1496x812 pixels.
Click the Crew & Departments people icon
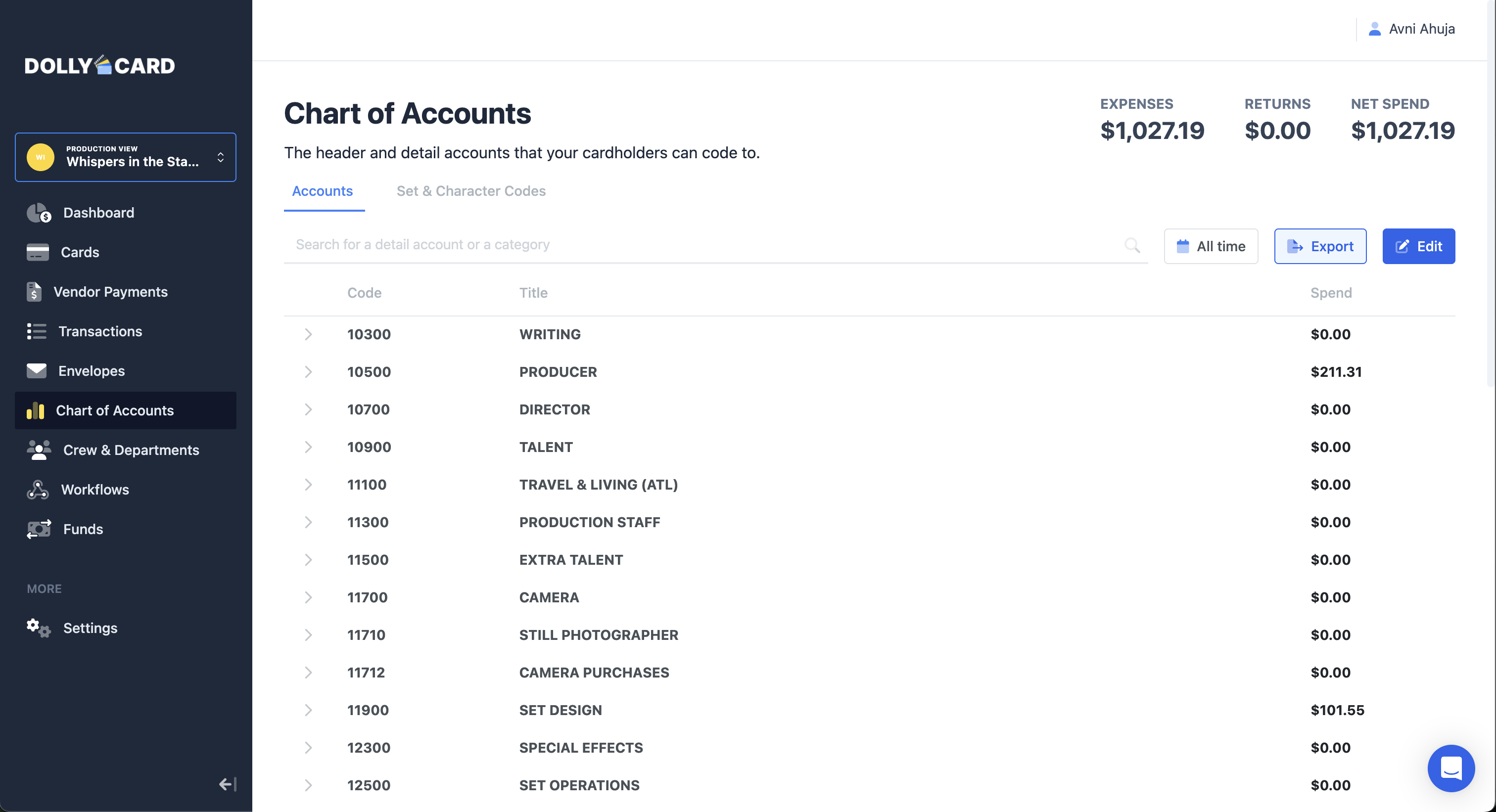click(38, 450)
